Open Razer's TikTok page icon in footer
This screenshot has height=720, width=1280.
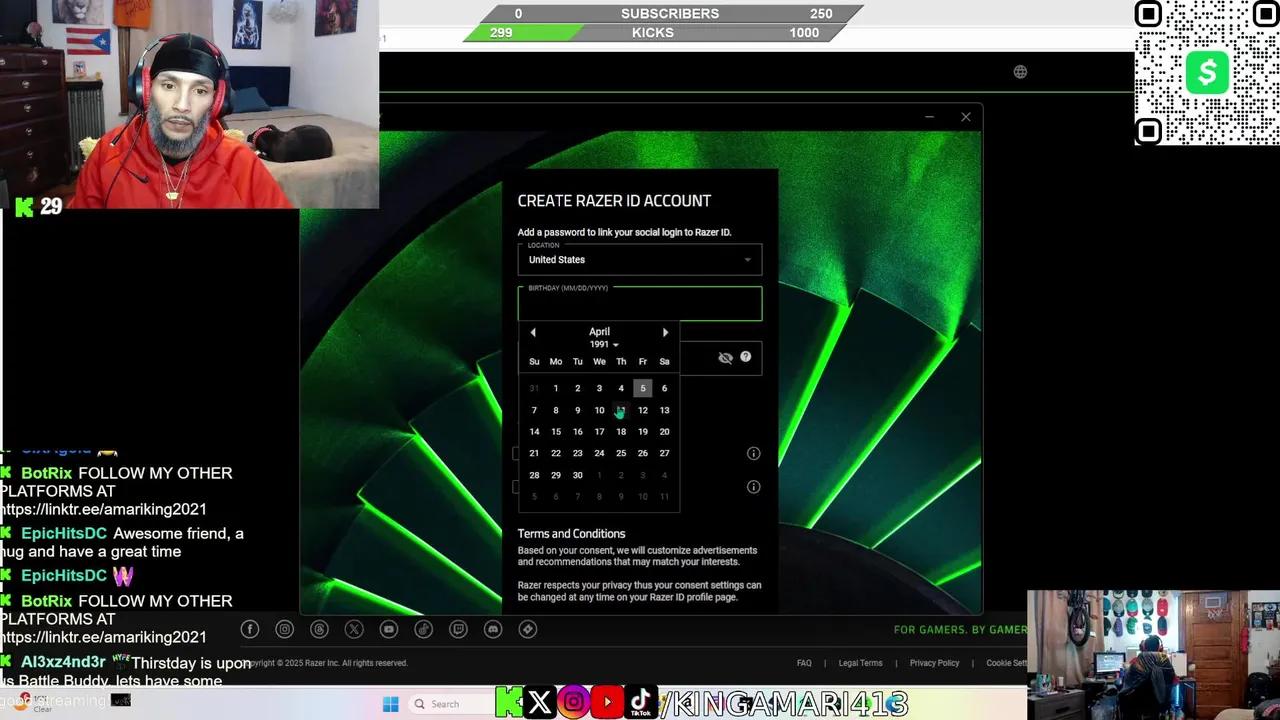(x=424, y=629)
